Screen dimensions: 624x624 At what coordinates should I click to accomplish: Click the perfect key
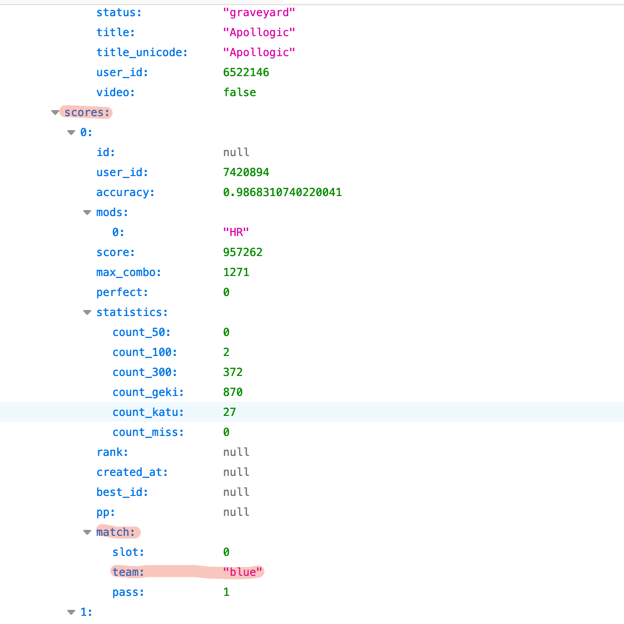click(122, 292)
